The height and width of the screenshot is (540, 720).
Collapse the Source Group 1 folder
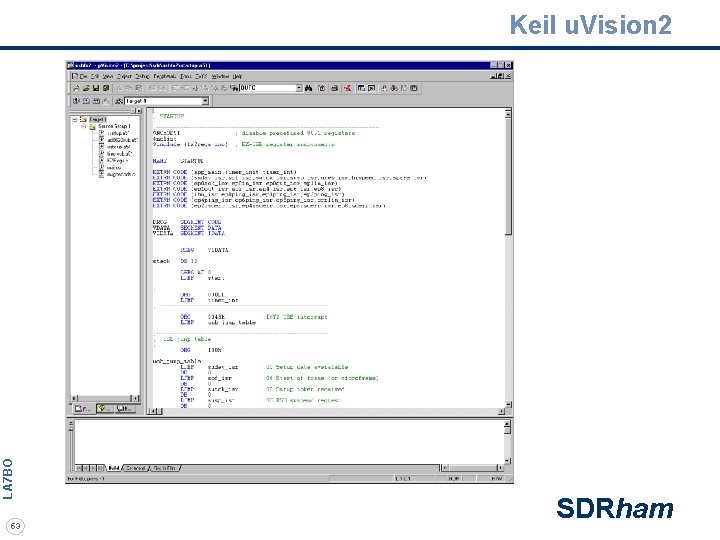(x=84, y=126)
